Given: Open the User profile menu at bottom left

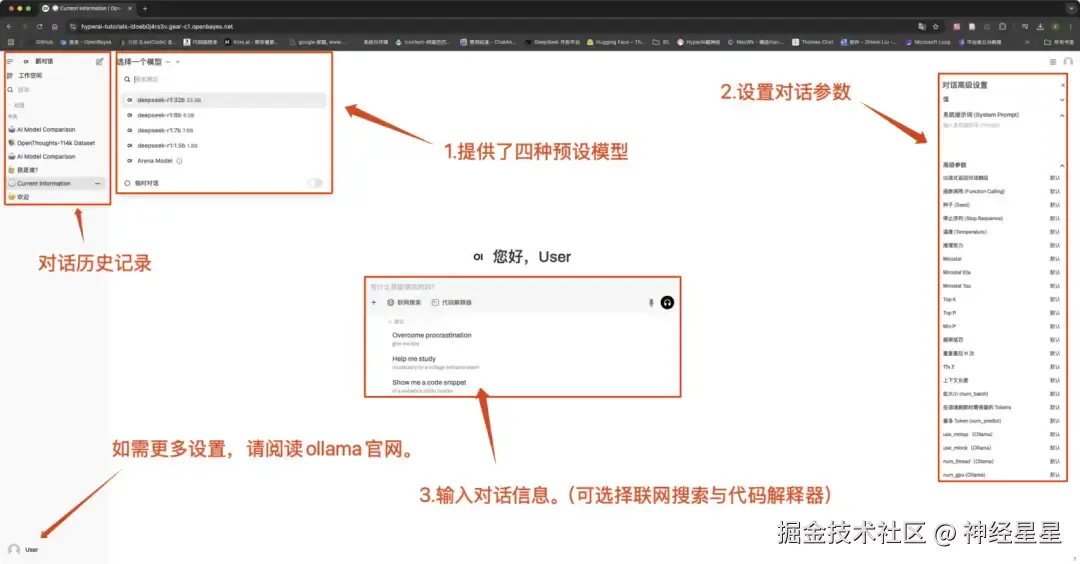Looking at the screenshot, I should pos(23,550).
